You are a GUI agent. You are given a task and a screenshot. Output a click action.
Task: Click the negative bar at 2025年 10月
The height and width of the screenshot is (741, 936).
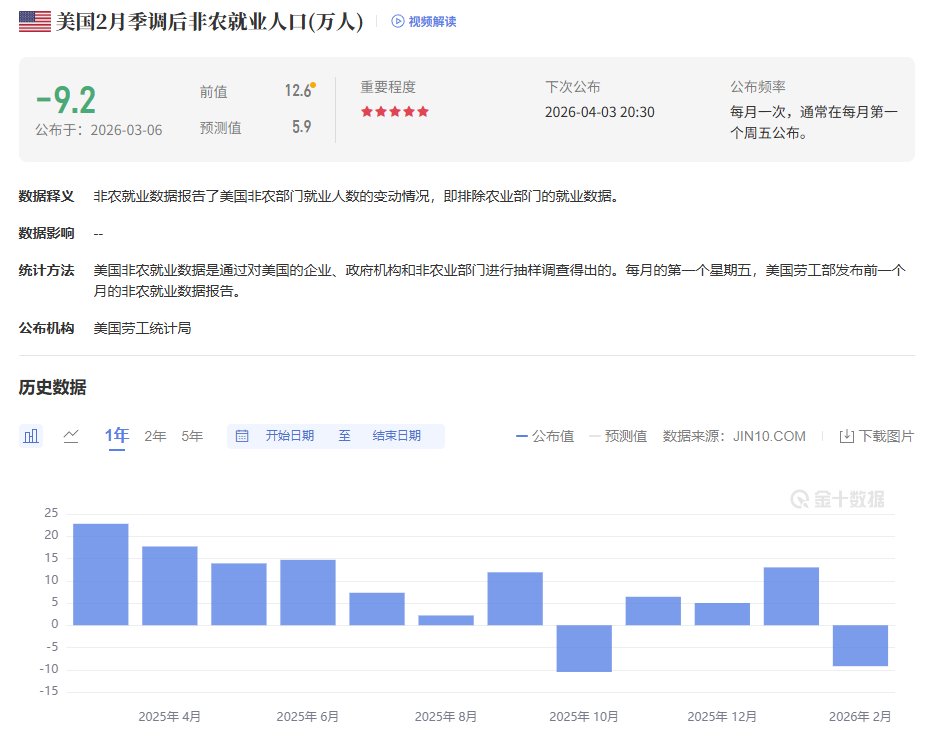coord(584,648)
